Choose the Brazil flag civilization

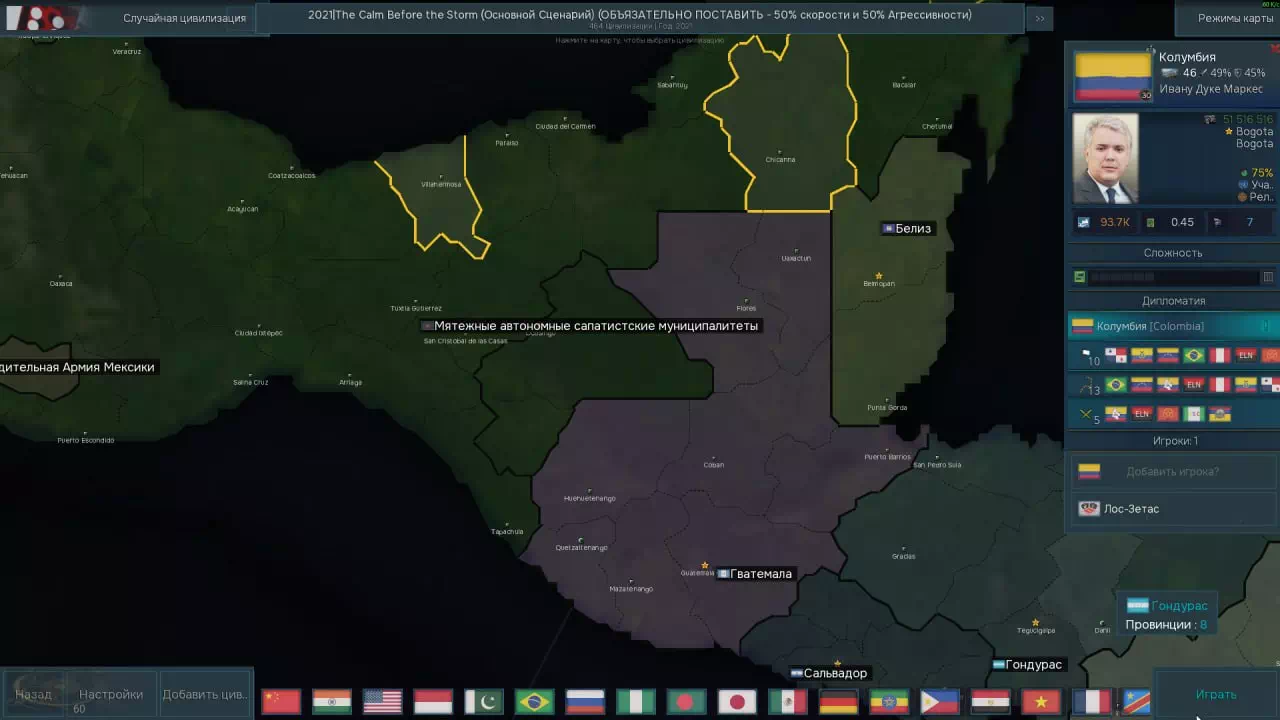click(535, 702)
